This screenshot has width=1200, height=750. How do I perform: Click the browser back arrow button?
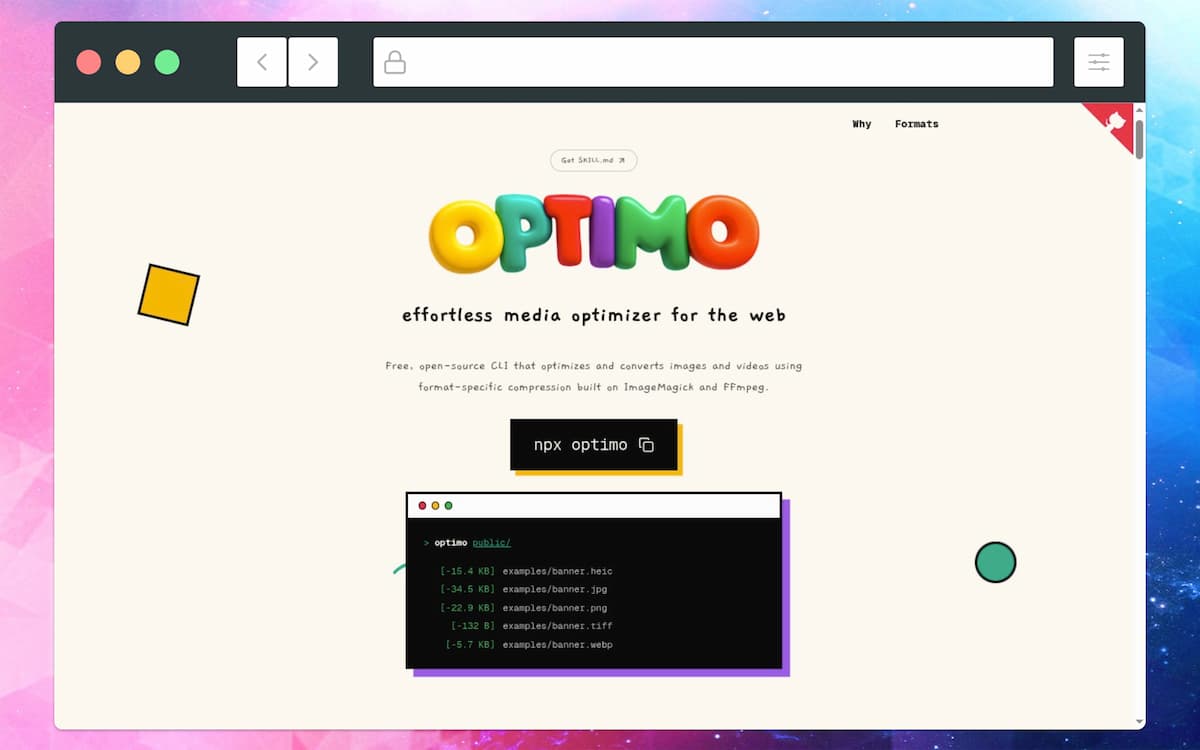[262, 62]
